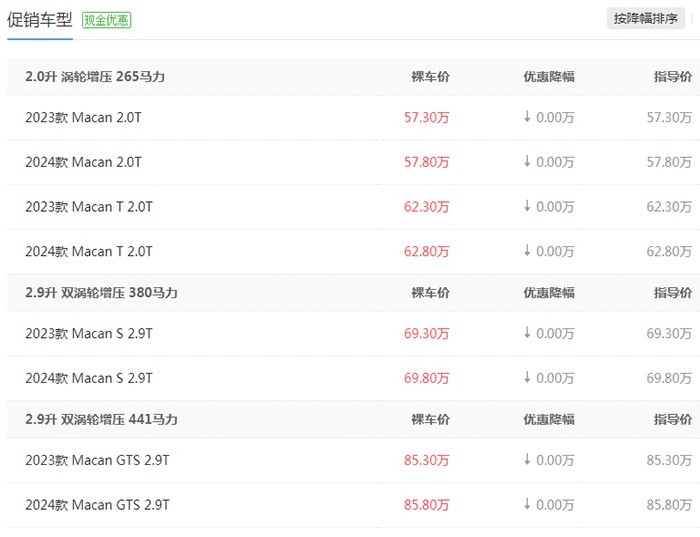This screenshot has height=537, width=700.
Task: Click the gray 62.80万 guide price
Action: (669, 251)
